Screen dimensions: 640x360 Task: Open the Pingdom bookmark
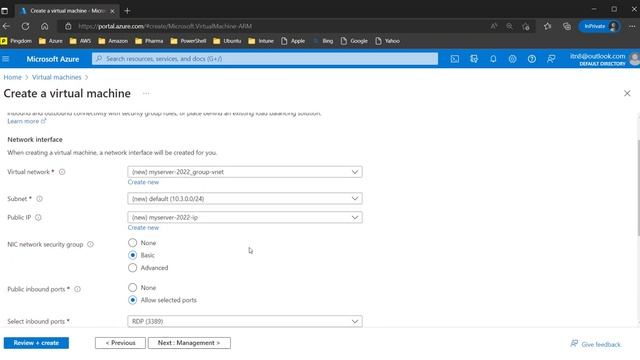(16, 41)
